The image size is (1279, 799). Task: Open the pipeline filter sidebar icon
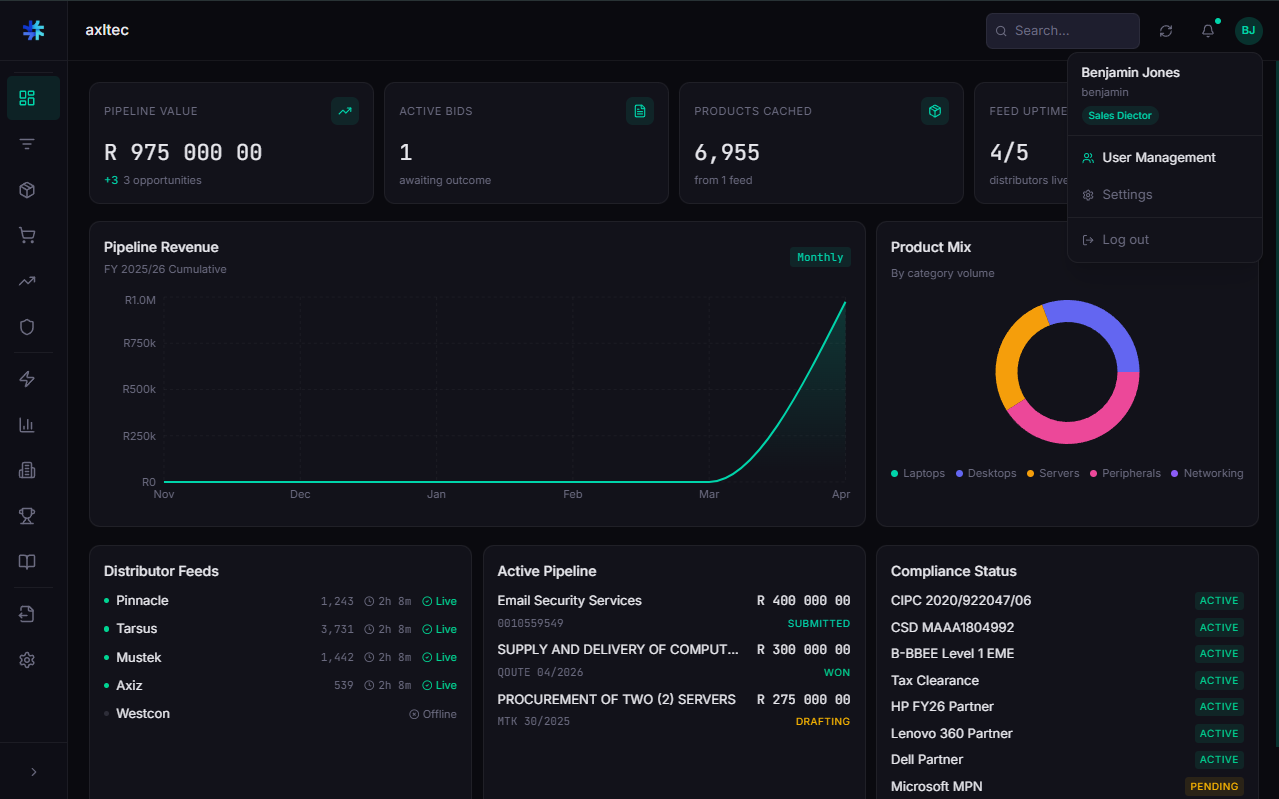(27, 144)
